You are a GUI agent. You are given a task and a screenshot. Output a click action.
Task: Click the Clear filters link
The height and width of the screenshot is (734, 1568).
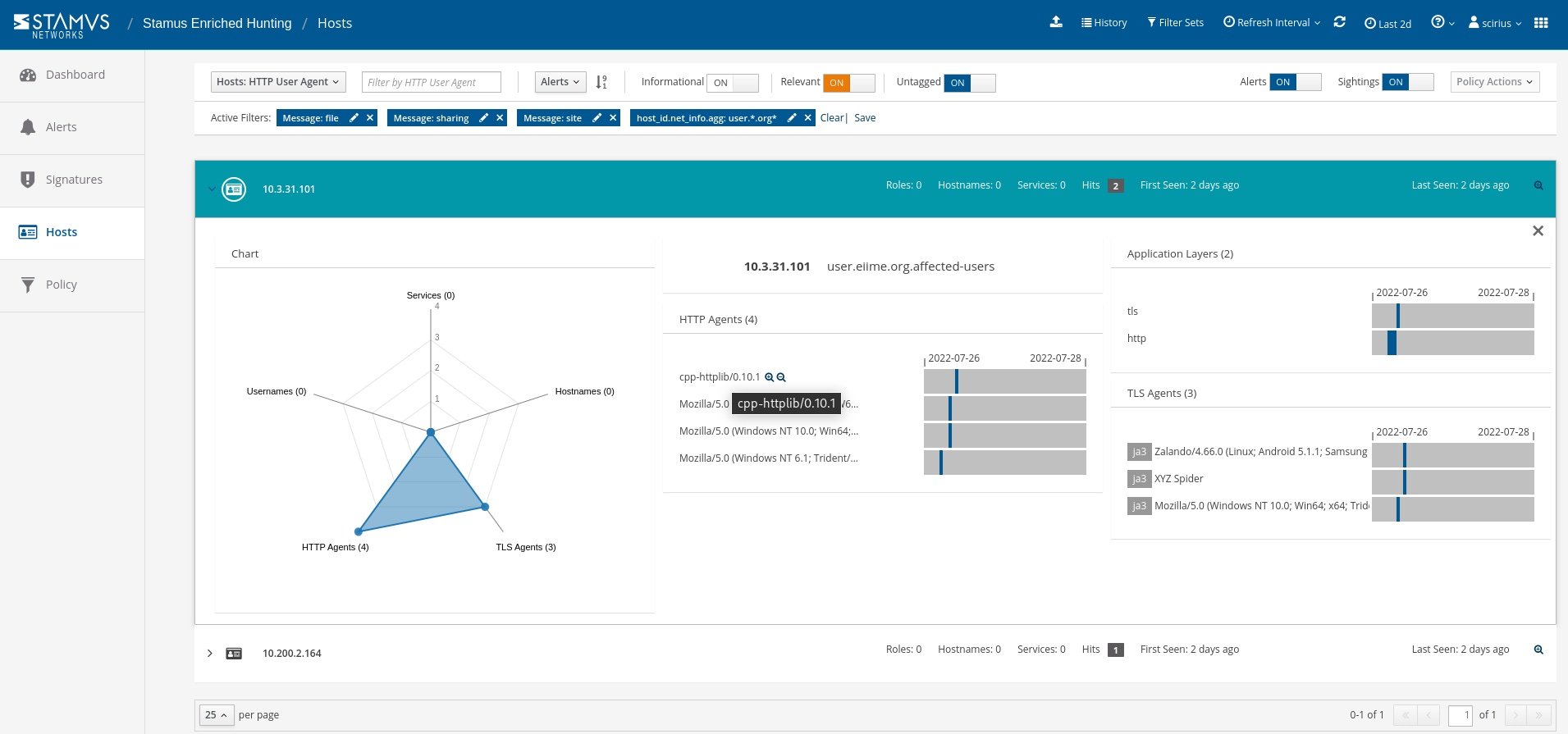click(x=832, y=118)
